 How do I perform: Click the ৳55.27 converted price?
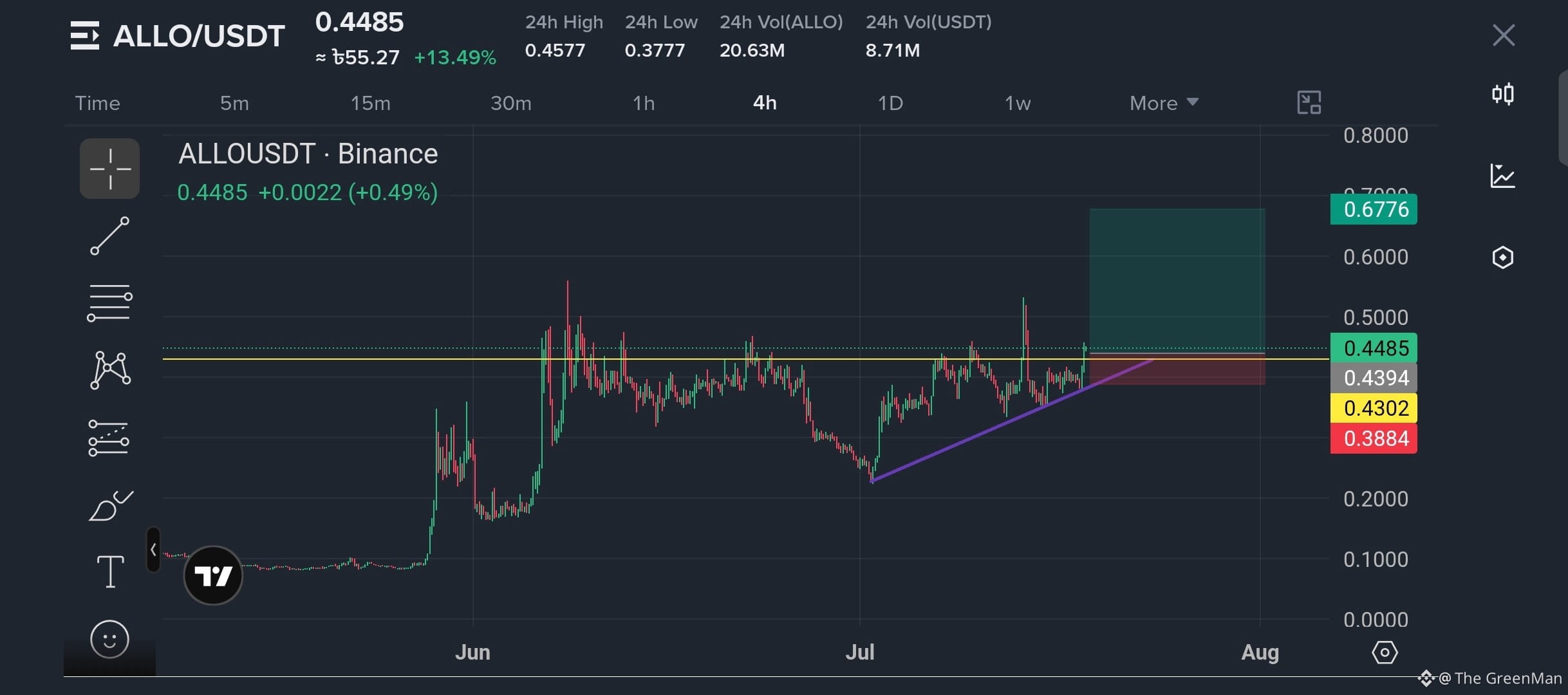366,57
